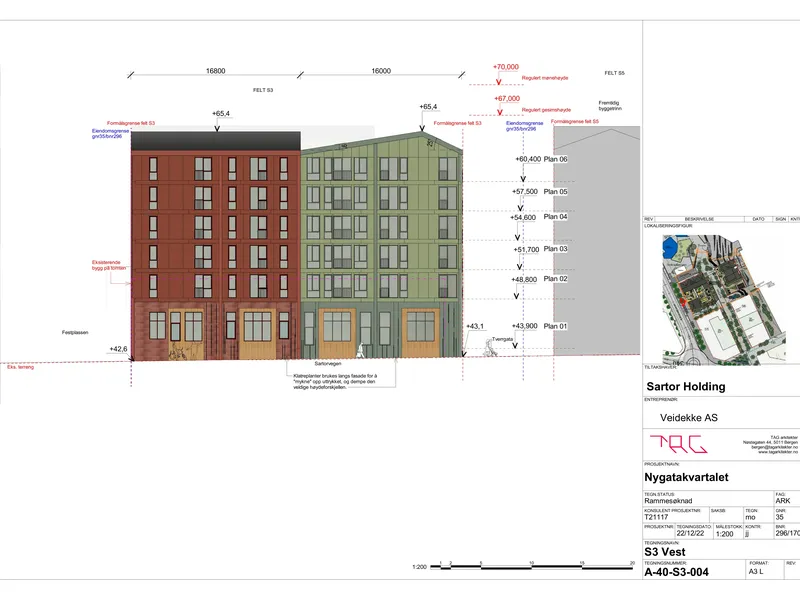Click the "+54,600" level value

click(523, 217)
